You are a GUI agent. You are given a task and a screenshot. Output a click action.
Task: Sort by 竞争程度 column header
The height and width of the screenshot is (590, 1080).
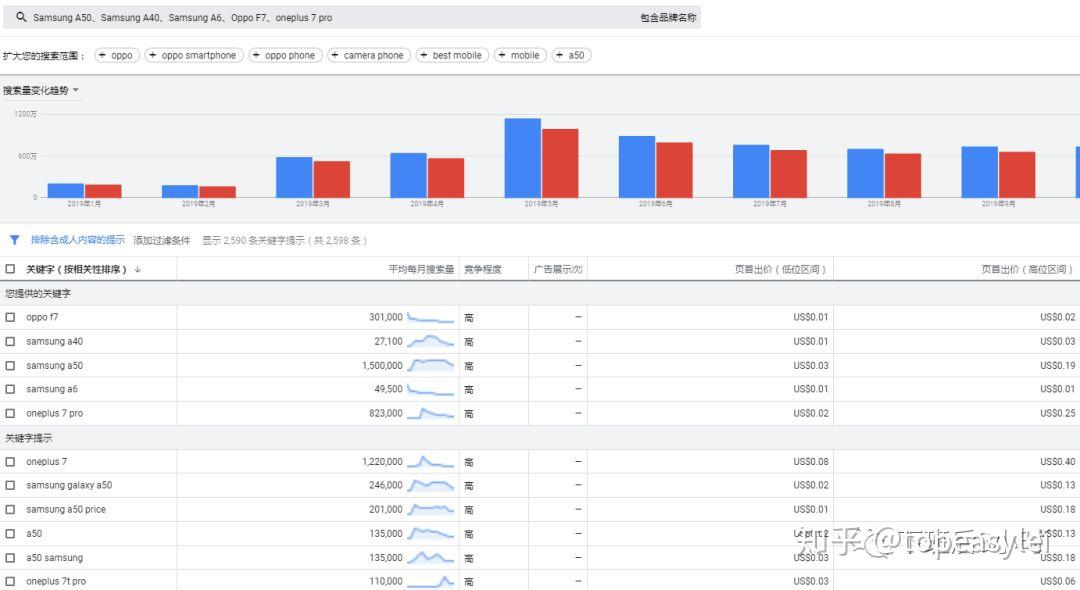(483, 269)
